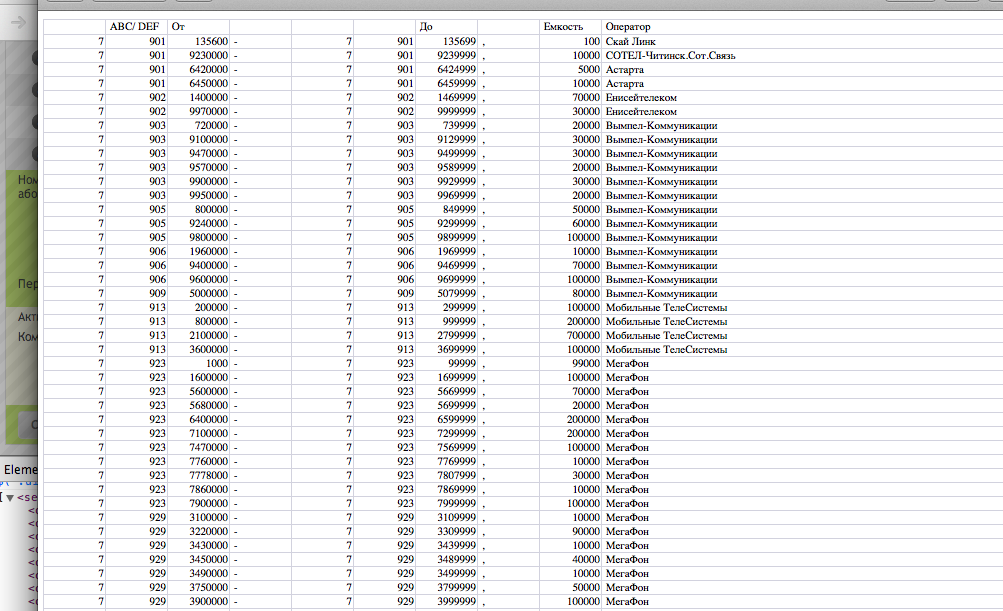
Task: Click the start number 135600
Action: 211,42
